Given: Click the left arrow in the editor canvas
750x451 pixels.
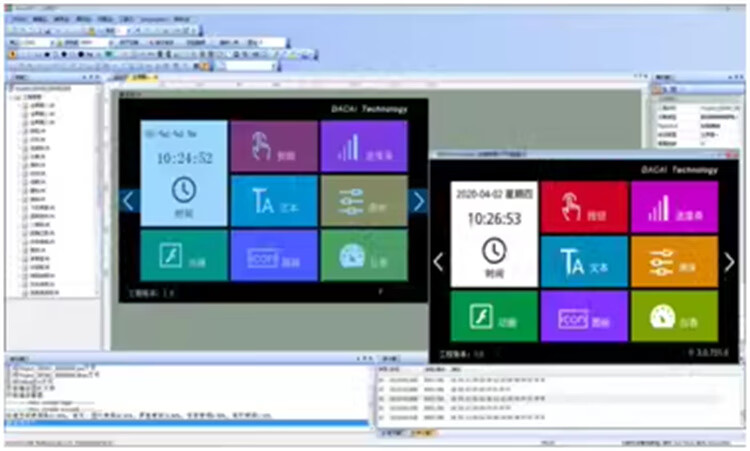Looking at the screenshot, I should tap(129, 201).
